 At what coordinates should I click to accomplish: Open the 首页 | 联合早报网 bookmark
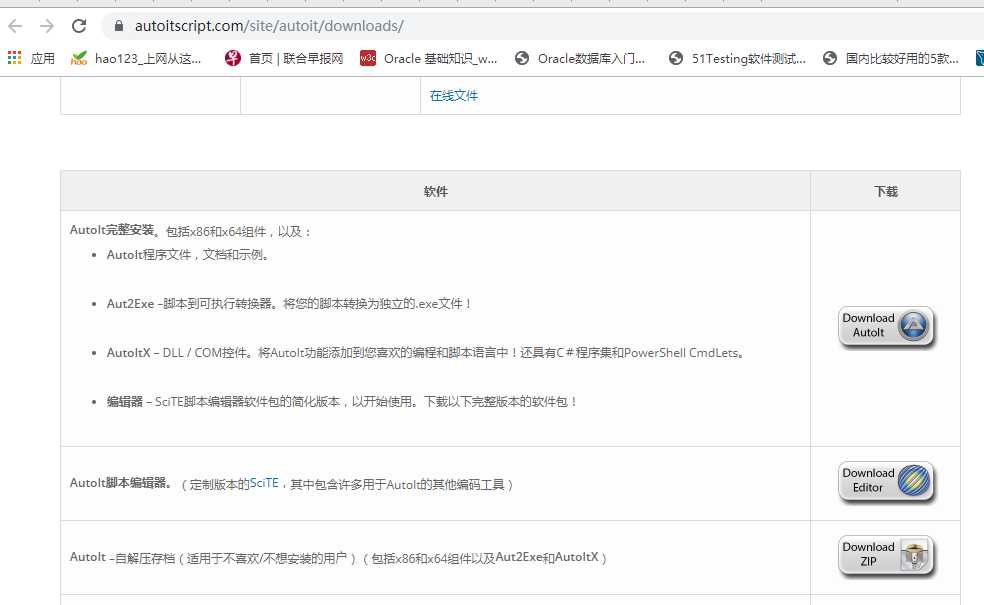point(284,58)
